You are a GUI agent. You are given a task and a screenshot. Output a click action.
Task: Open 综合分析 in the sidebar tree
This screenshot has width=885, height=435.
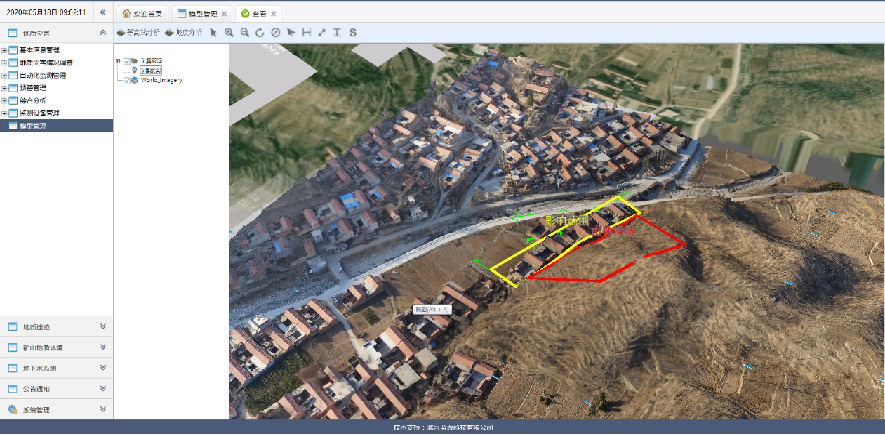click(x=33, y=100)
